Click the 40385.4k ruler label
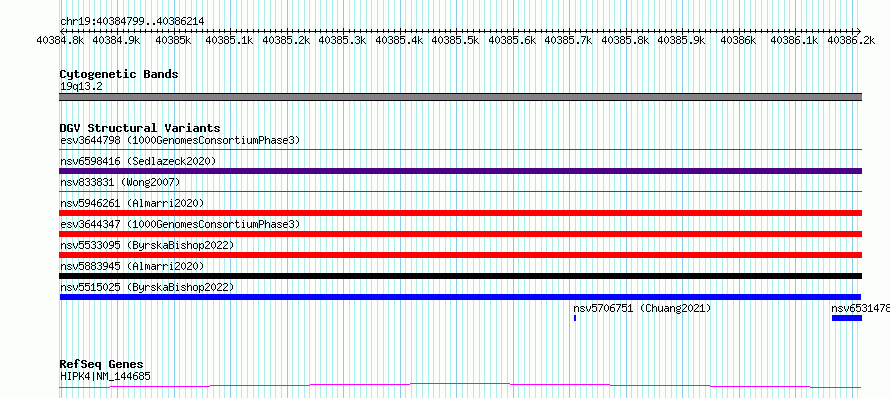This screenshot has width=890, height=398. tap(399, 40)
